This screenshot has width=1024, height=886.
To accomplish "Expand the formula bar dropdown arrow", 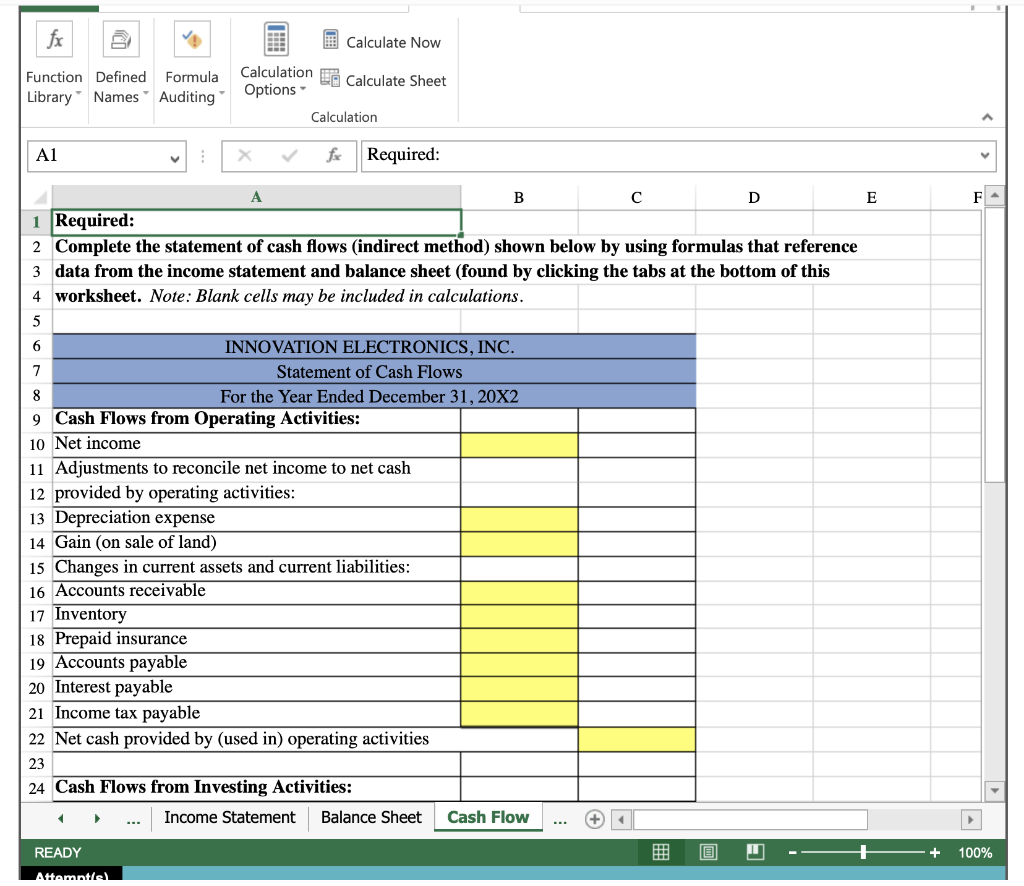I will pyautogui.click(x=984, y=155).
